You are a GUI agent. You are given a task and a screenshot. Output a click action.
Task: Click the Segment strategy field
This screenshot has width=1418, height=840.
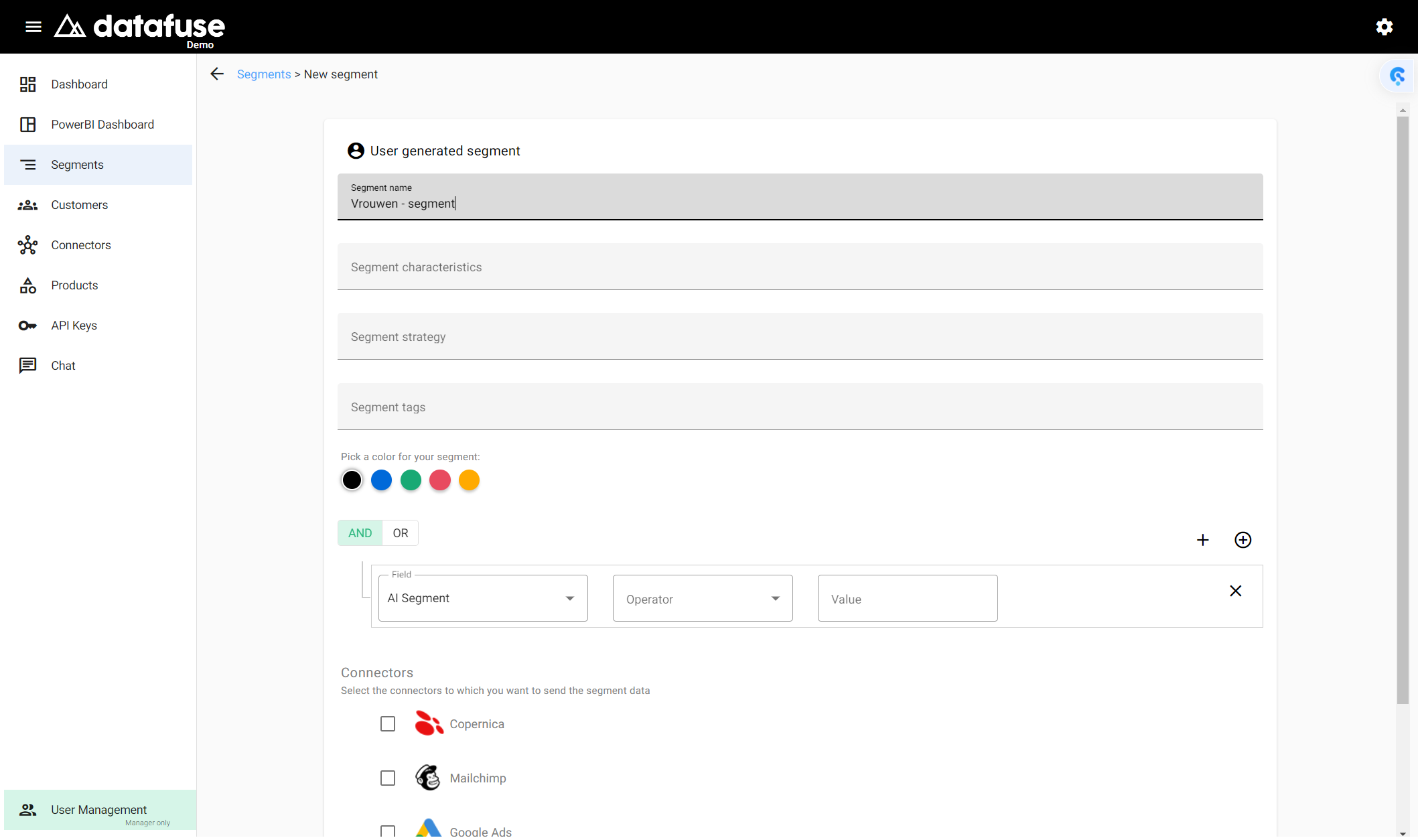pyautogui.click(x=800, y=336)
